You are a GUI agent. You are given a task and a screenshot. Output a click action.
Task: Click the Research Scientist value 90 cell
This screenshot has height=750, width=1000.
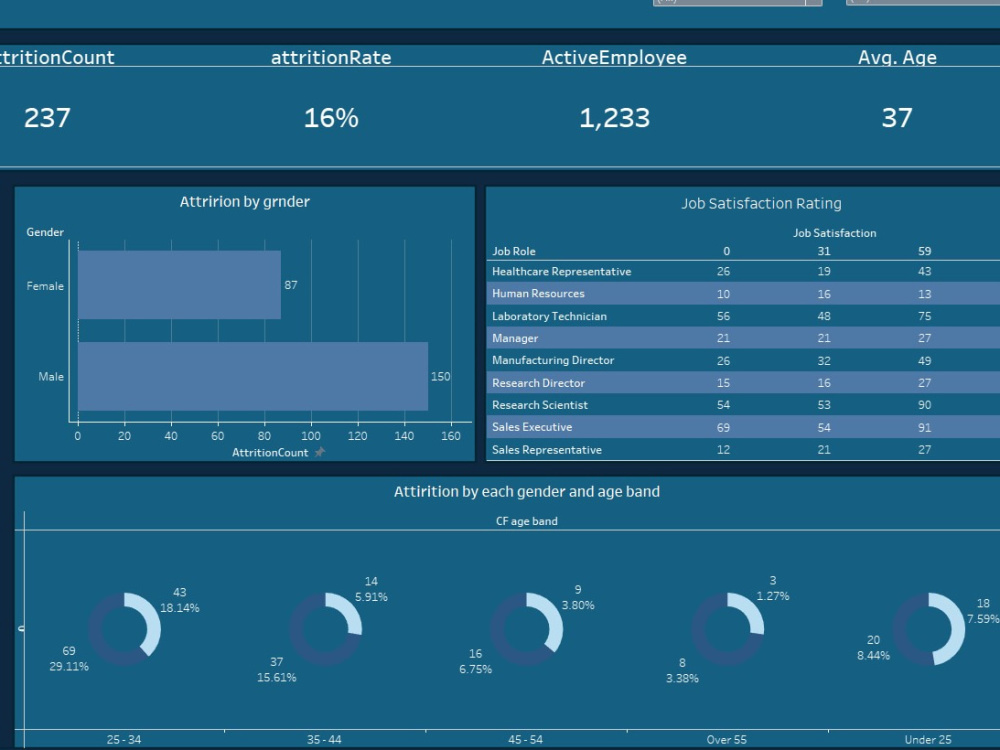coord(924,405)
